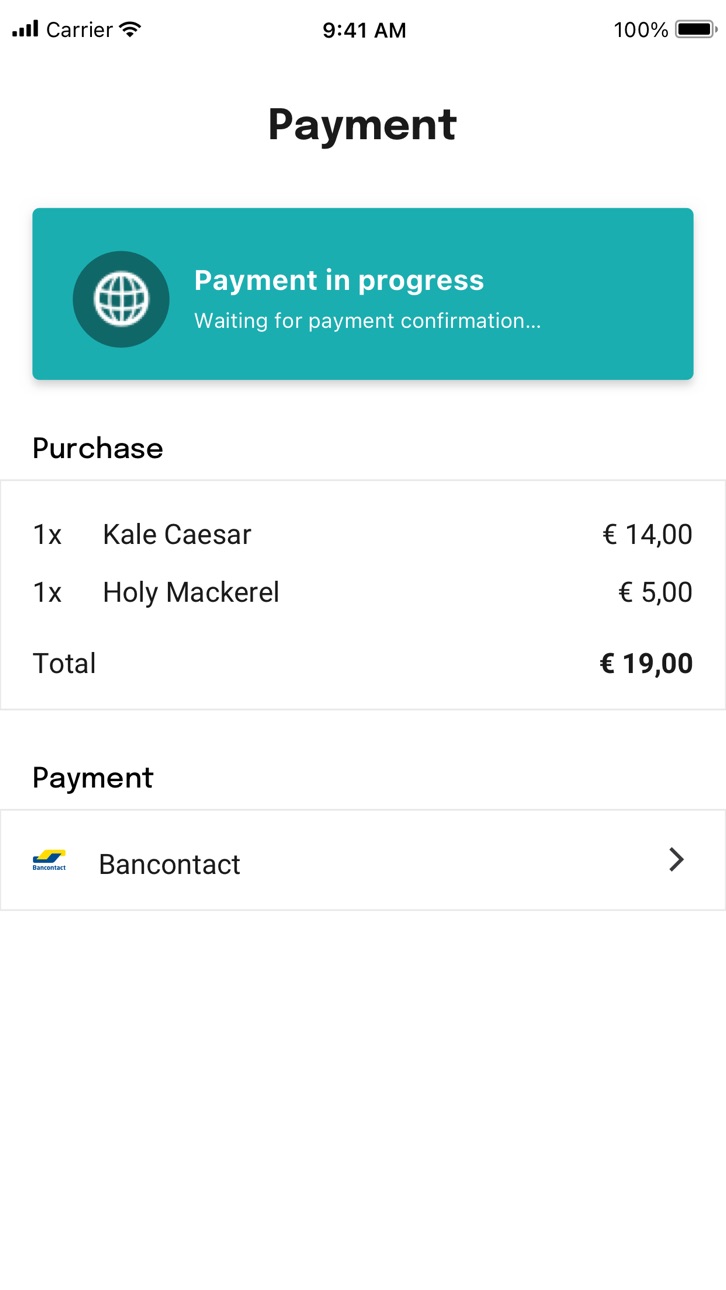Select the Kale Caesar item
The image size is (726, 1290).
point(177,534)
